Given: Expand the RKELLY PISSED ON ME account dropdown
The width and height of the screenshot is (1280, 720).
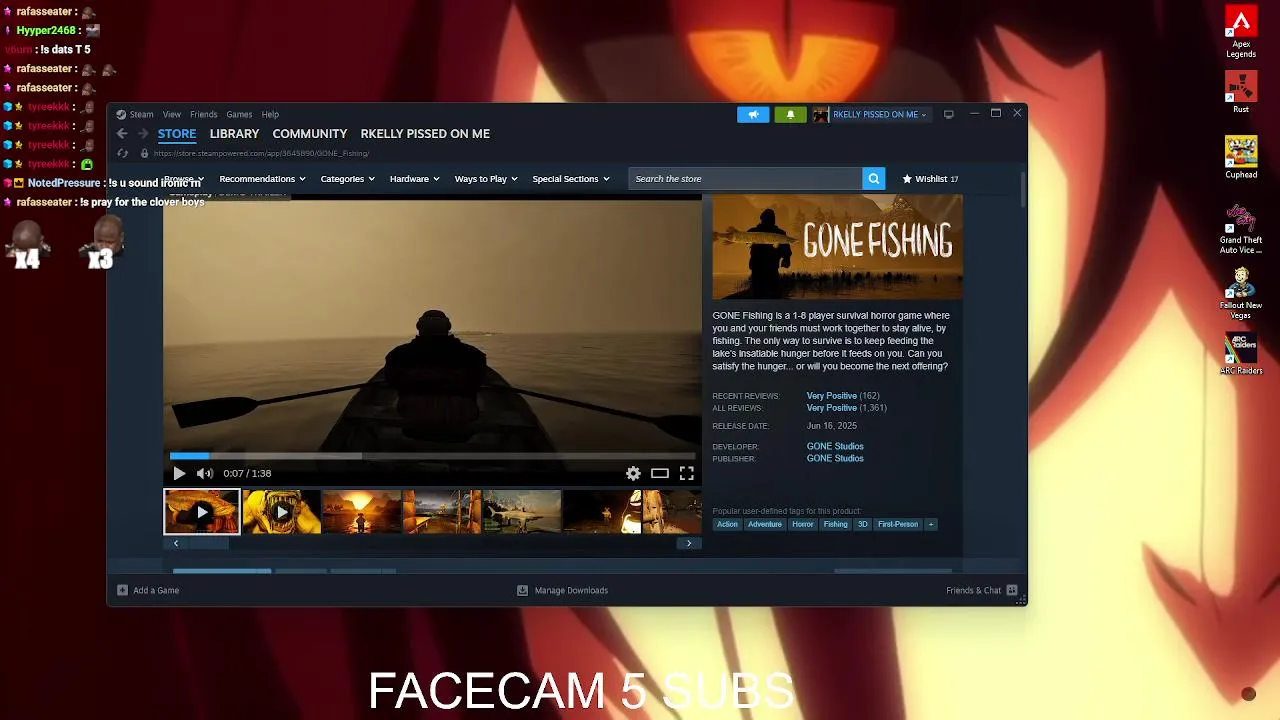Looking at the screenshot, I should (x=879, y=114).
